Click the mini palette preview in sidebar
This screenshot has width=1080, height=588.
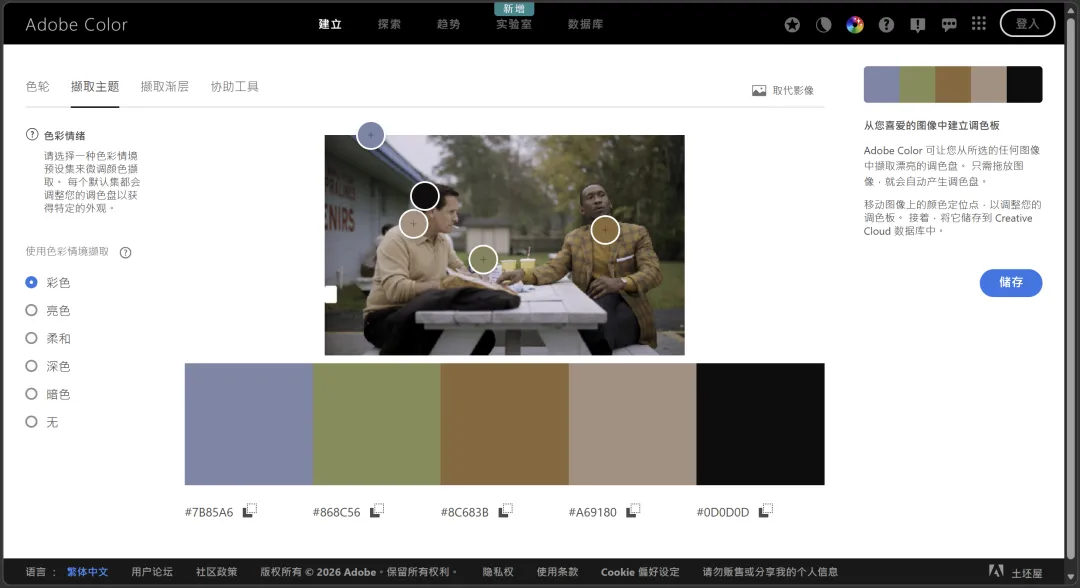(x=953, y=84)
